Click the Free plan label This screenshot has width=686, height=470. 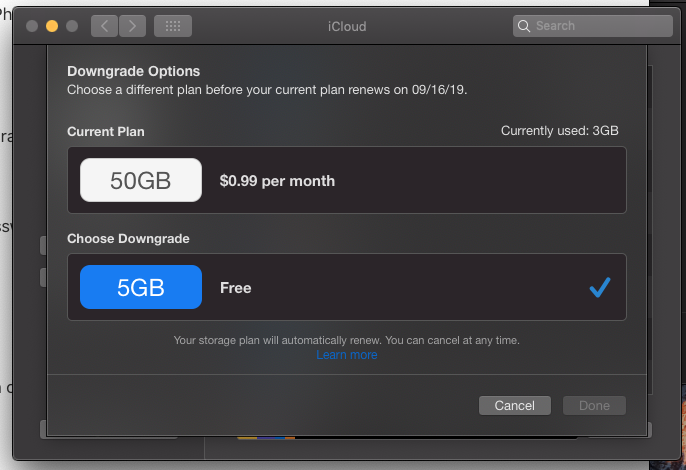[236, 288]
